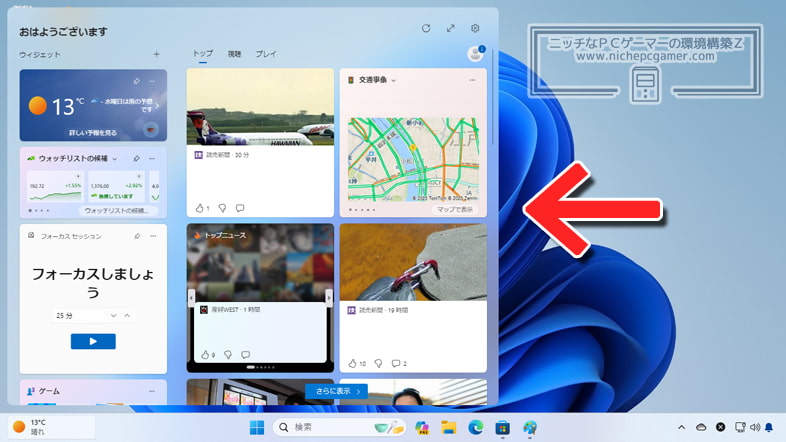Open the carabiner article photo
This screenshot has height=442, width=786.
pos(413,262)
